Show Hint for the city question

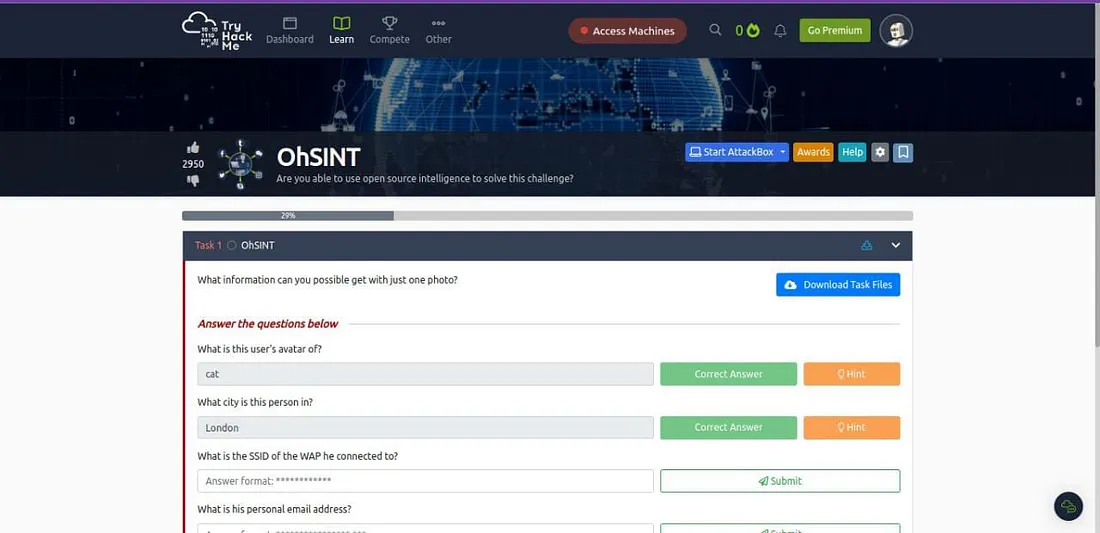click(x=851, y=427)
